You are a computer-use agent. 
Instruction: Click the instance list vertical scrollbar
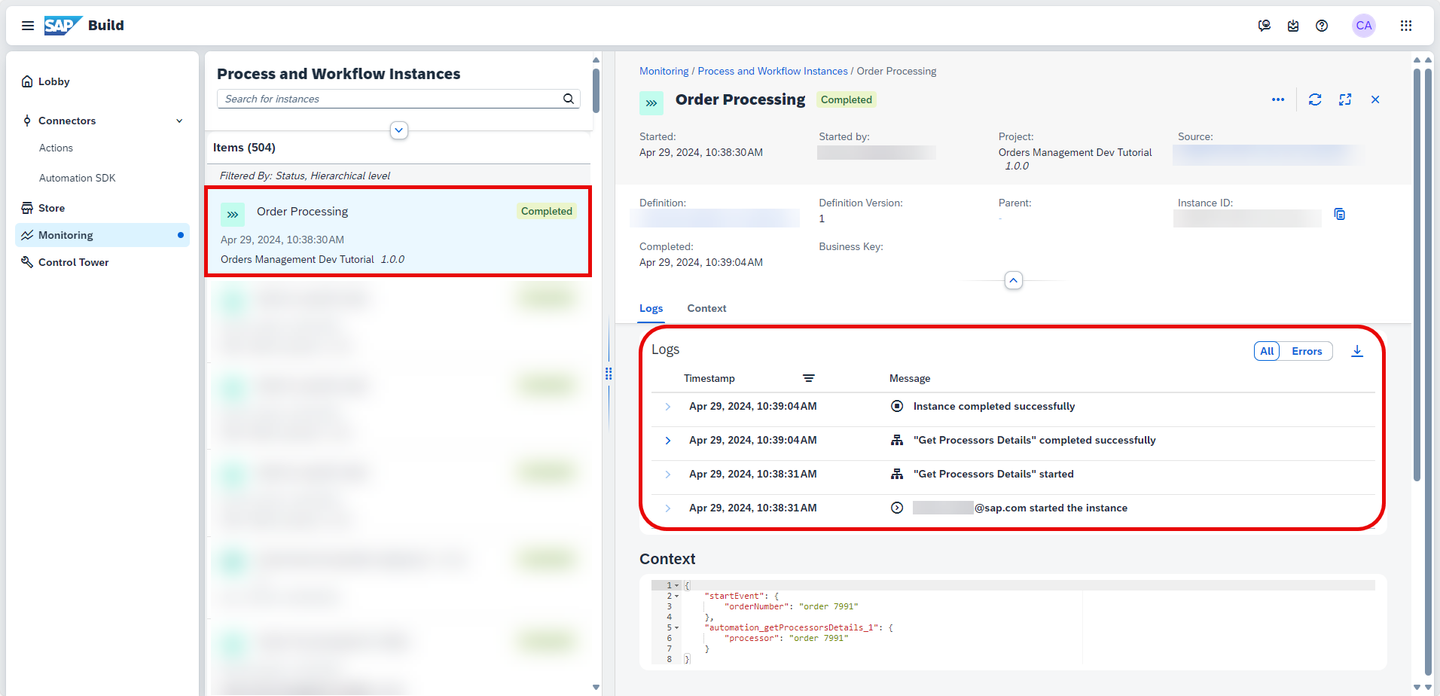click(x=596, y=90)
